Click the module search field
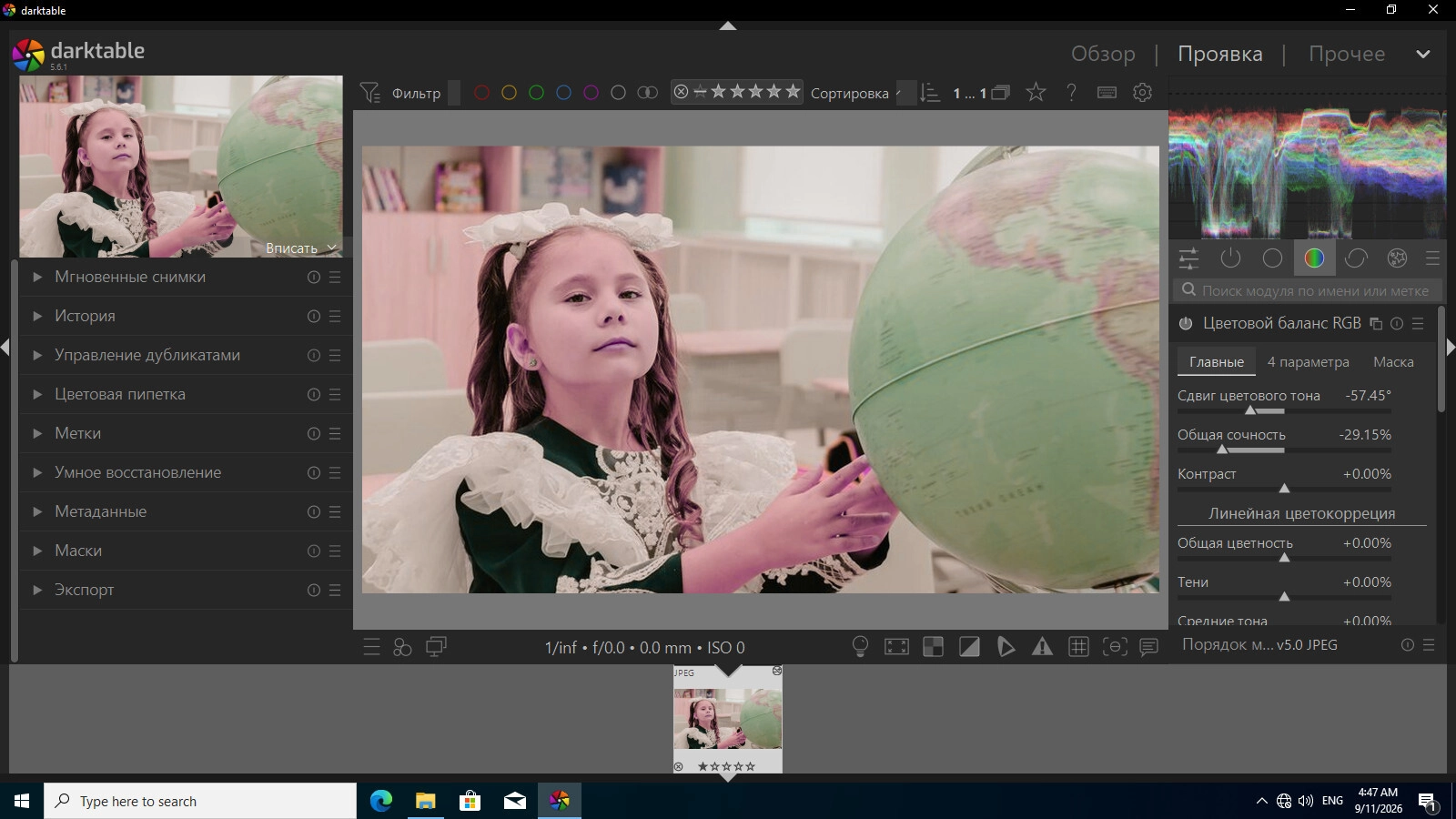The width and height of the screenshot is (1456, 819). pos(1308,290)
